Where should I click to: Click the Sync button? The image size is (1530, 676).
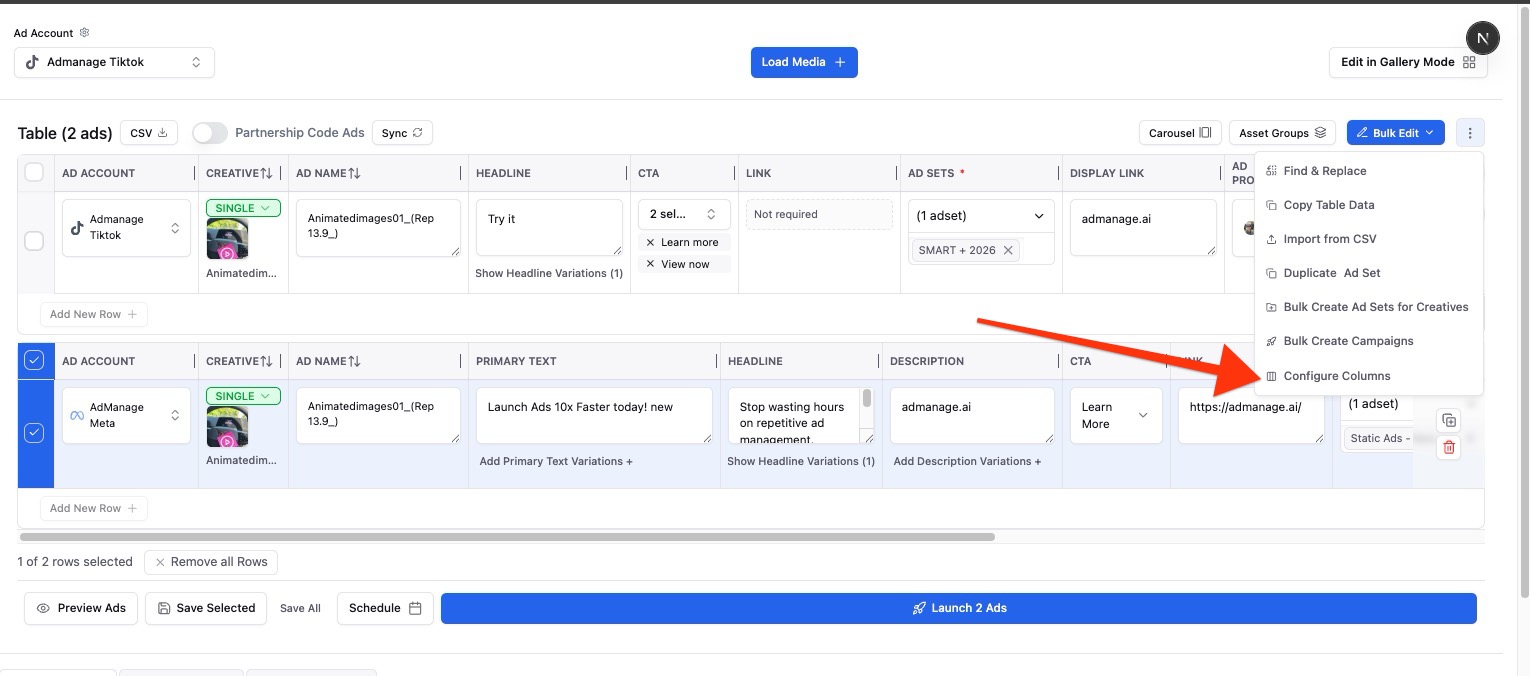tap(402, 133)
